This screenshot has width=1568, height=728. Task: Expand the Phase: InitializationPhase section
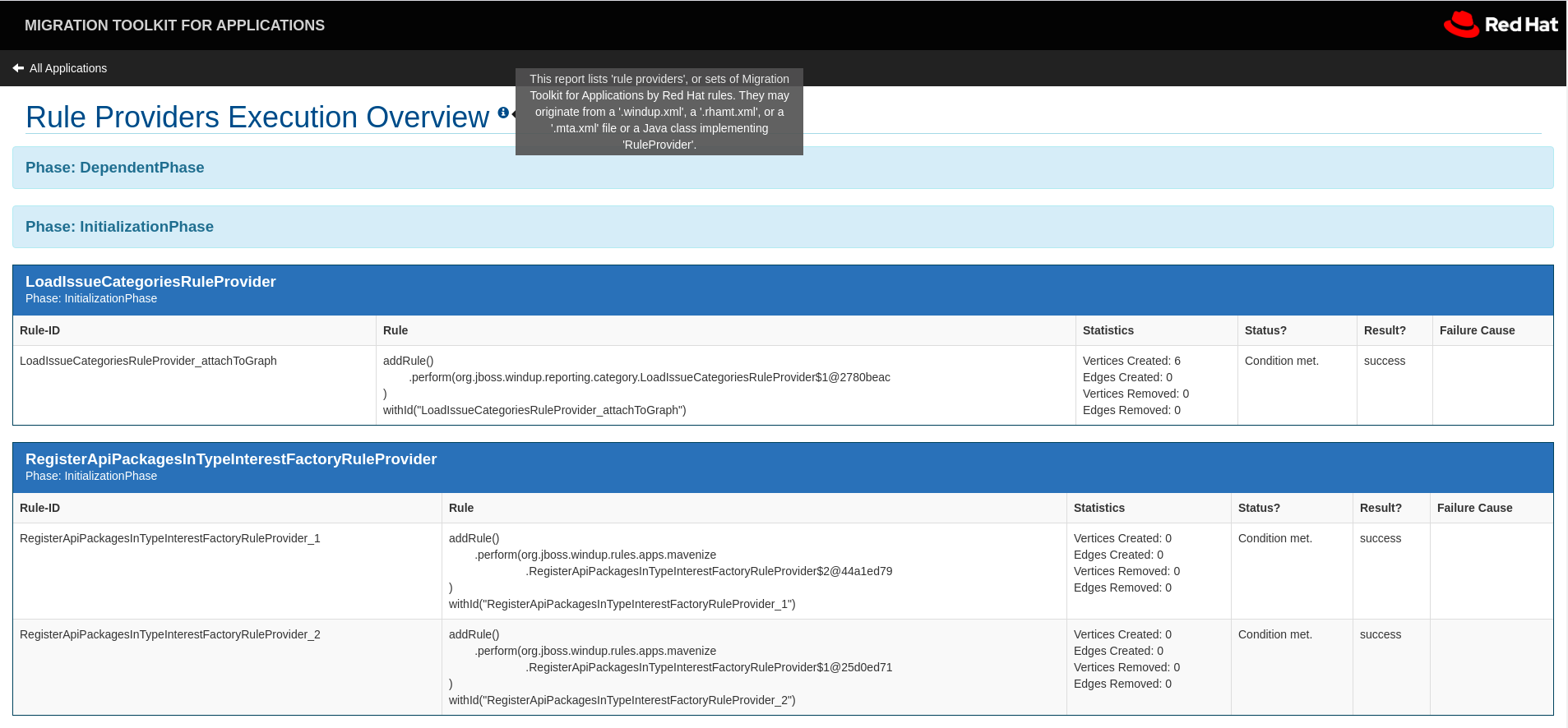coord(119,227)
